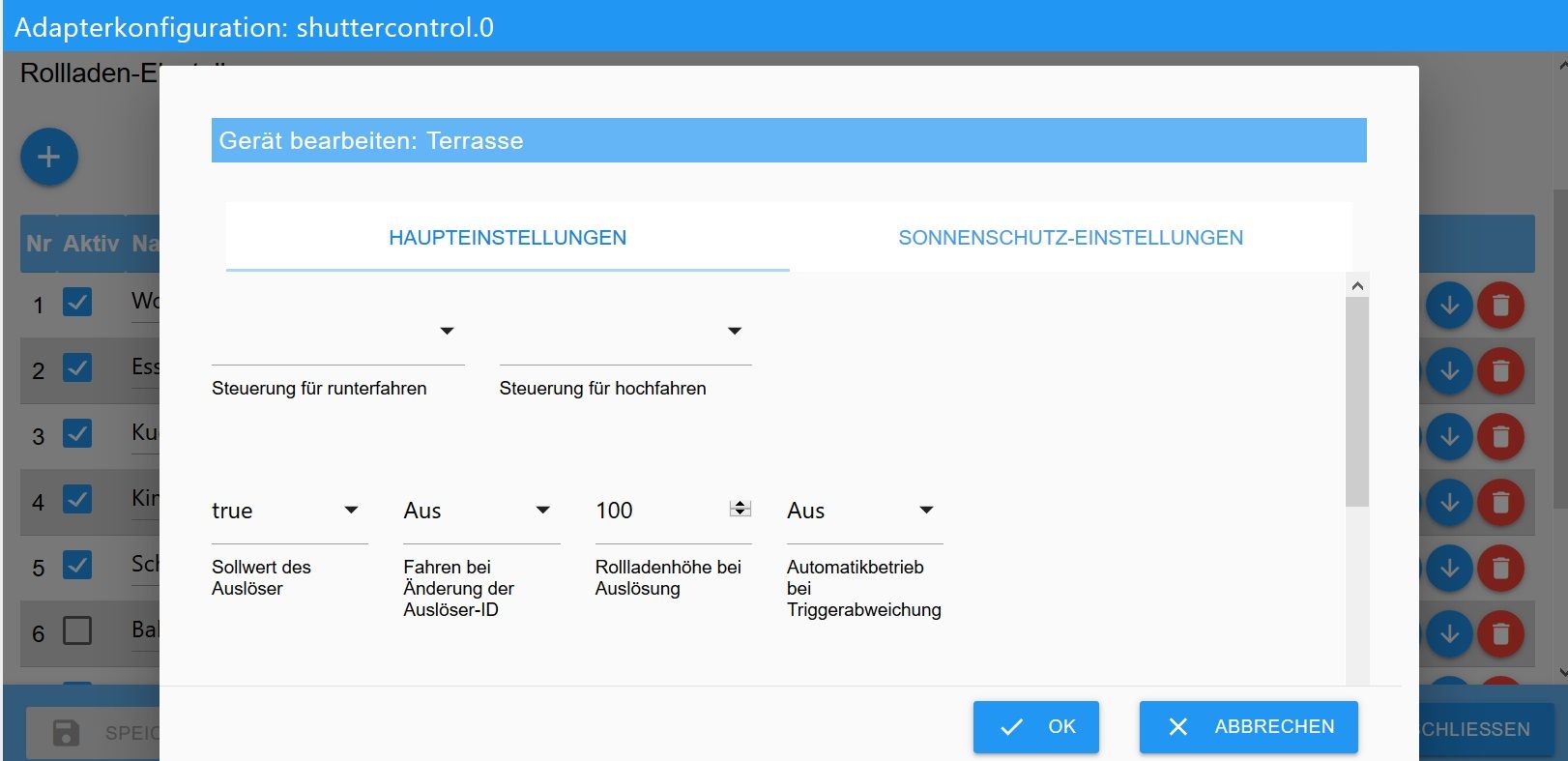Switch to the Haupteinstellungen tab
This screenshot has width=1568, height=761.
tap(508, 237)
